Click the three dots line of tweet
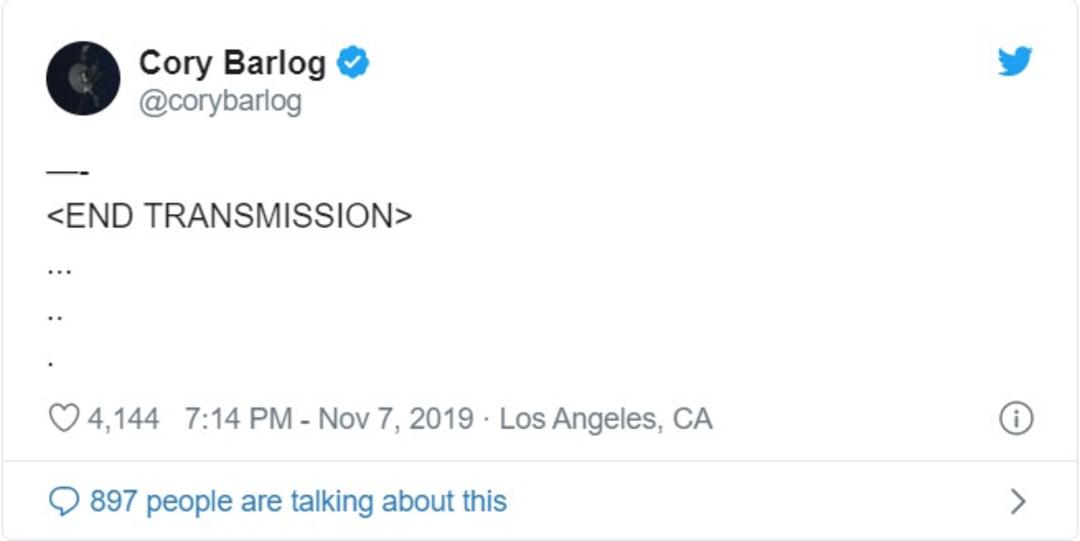 [59, 271]
